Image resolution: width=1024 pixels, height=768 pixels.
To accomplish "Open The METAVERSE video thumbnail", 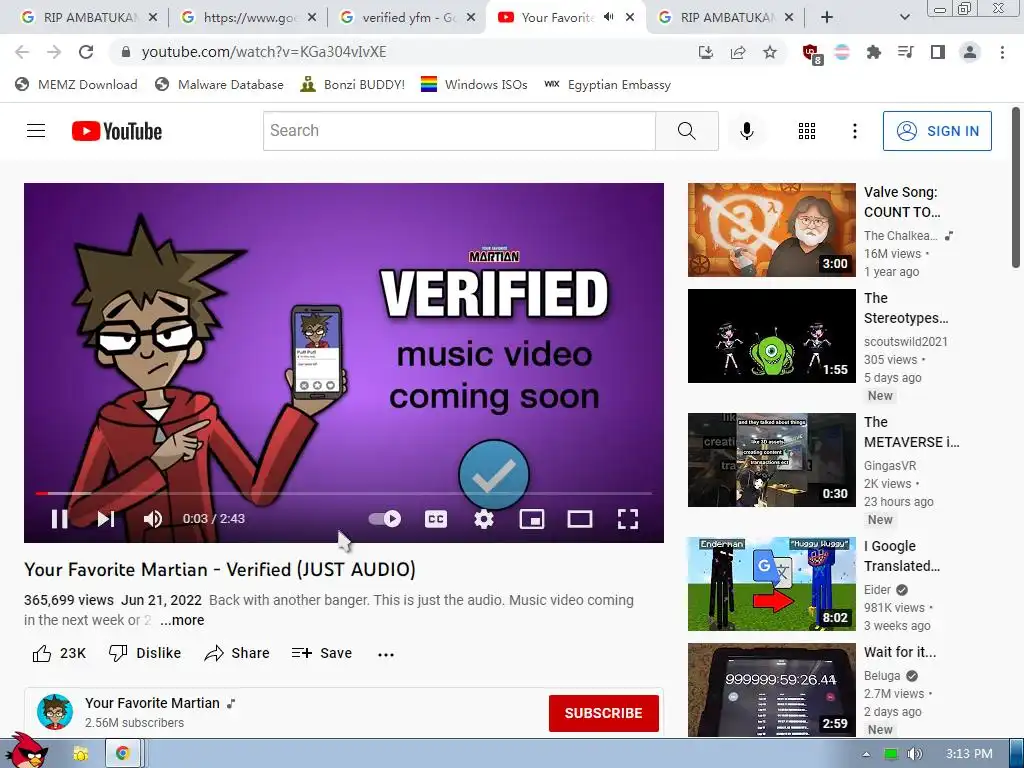I will 771,460.
